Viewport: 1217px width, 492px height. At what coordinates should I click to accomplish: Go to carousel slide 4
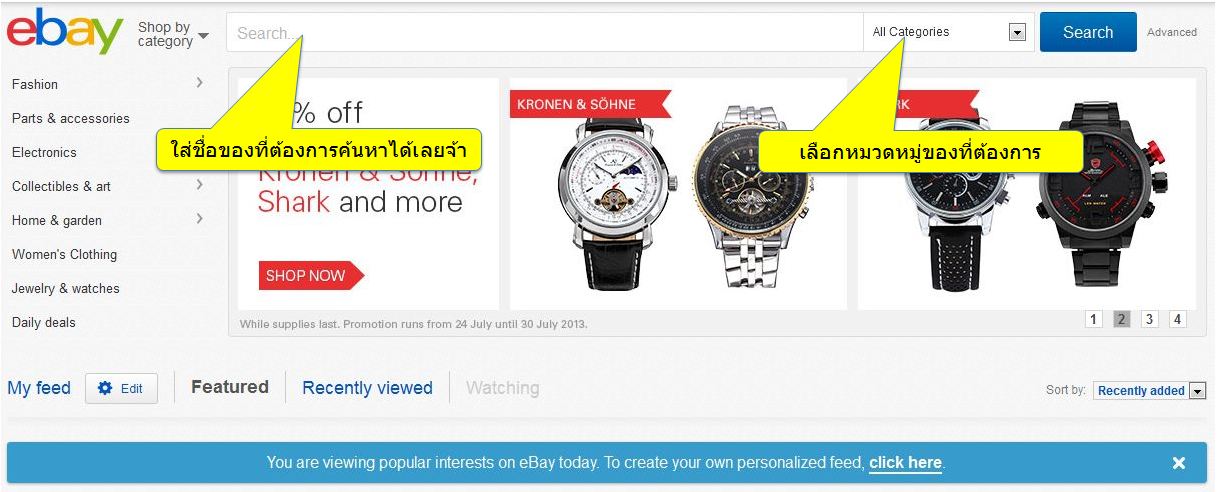(1178, 319)
